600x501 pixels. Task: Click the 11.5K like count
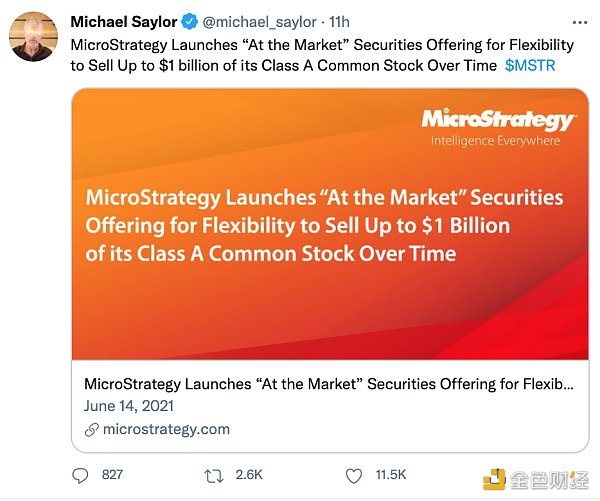pos(390,474)
